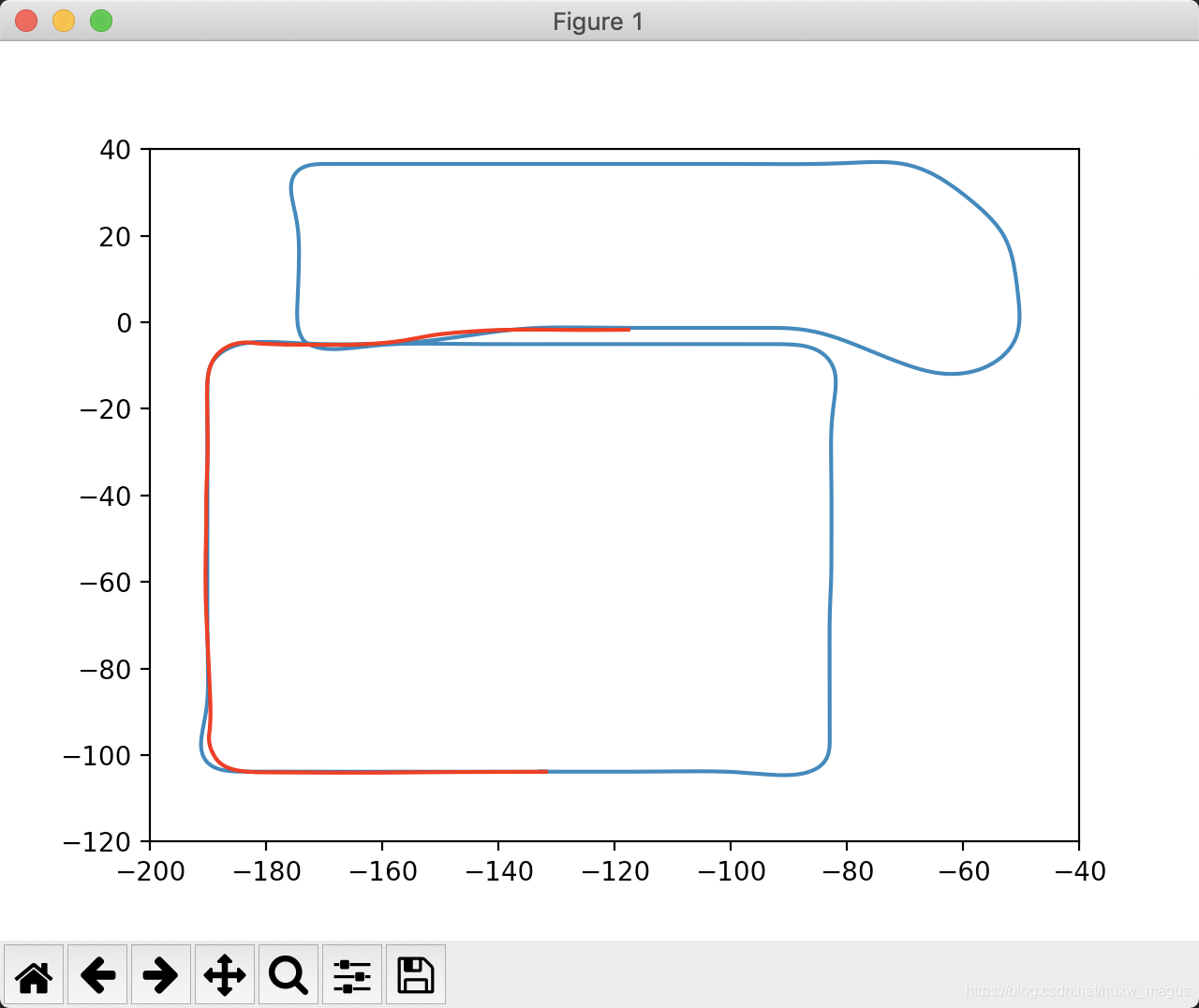This screenshot has height=1008, width=1199.
Task: Minimize the Figure 1 window
Action: point(64,21)
